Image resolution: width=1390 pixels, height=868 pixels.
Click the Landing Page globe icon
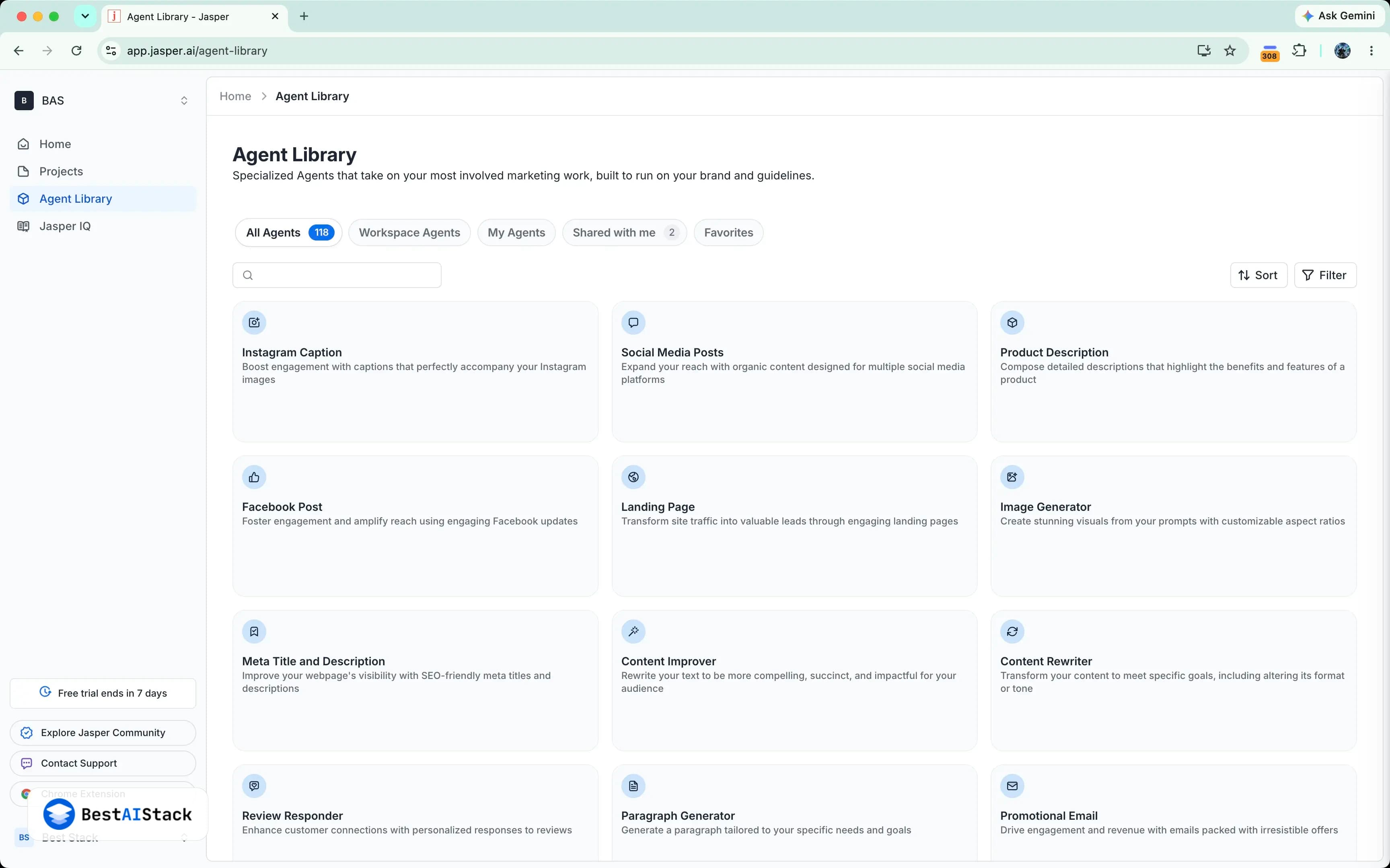tap(633, 477)
